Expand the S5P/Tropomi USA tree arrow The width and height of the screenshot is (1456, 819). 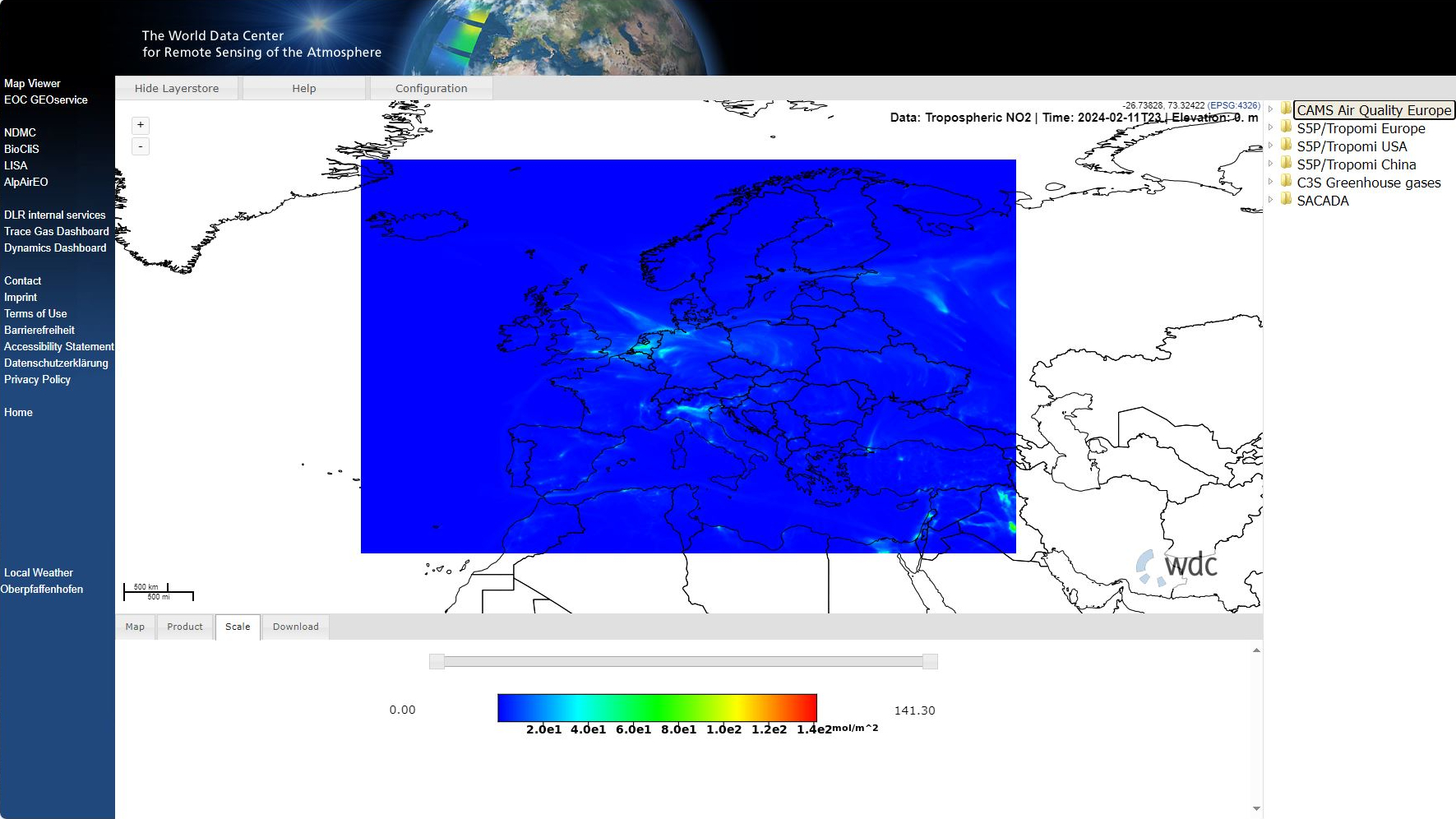(x=1271, y=146)
